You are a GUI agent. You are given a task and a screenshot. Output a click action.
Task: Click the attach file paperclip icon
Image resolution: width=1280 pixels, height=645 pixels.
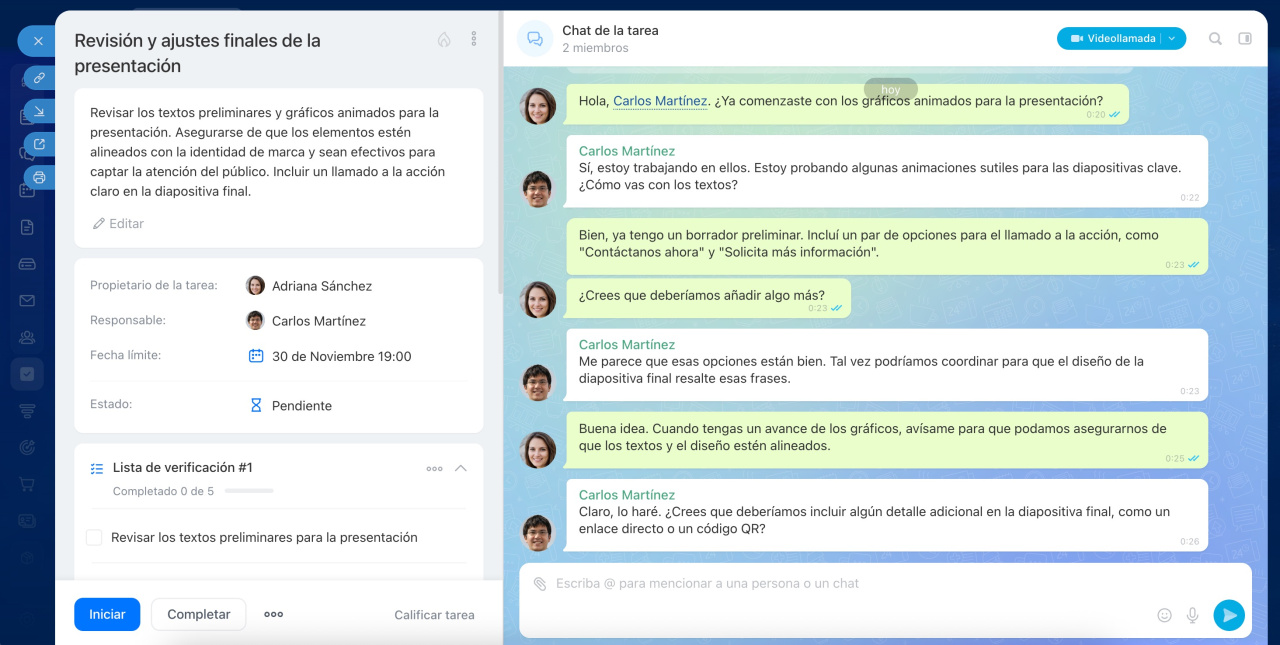(x=540, y=584)
